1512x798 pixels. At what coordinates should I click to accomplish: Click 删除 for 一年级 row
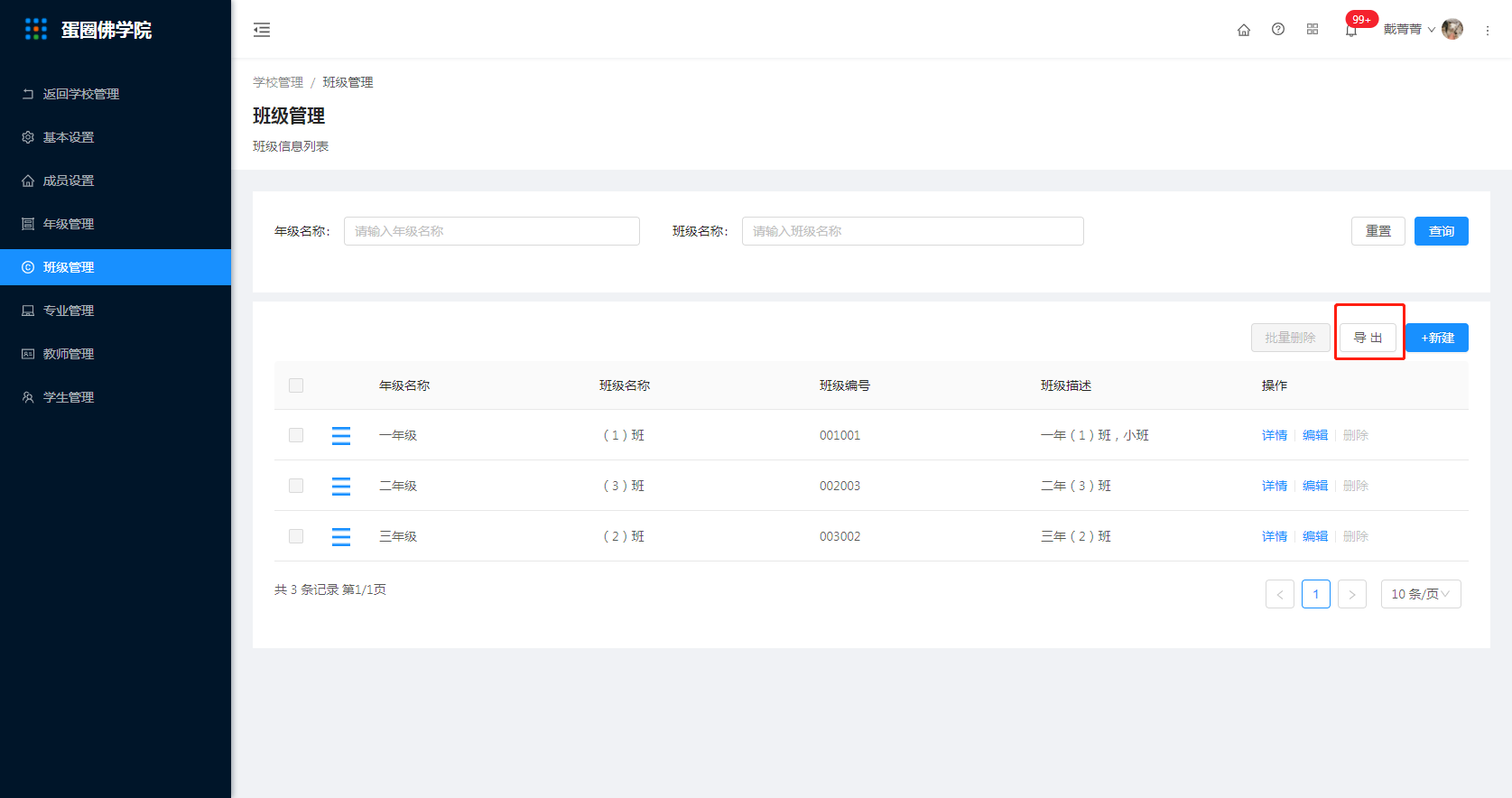click(1356, 435)
